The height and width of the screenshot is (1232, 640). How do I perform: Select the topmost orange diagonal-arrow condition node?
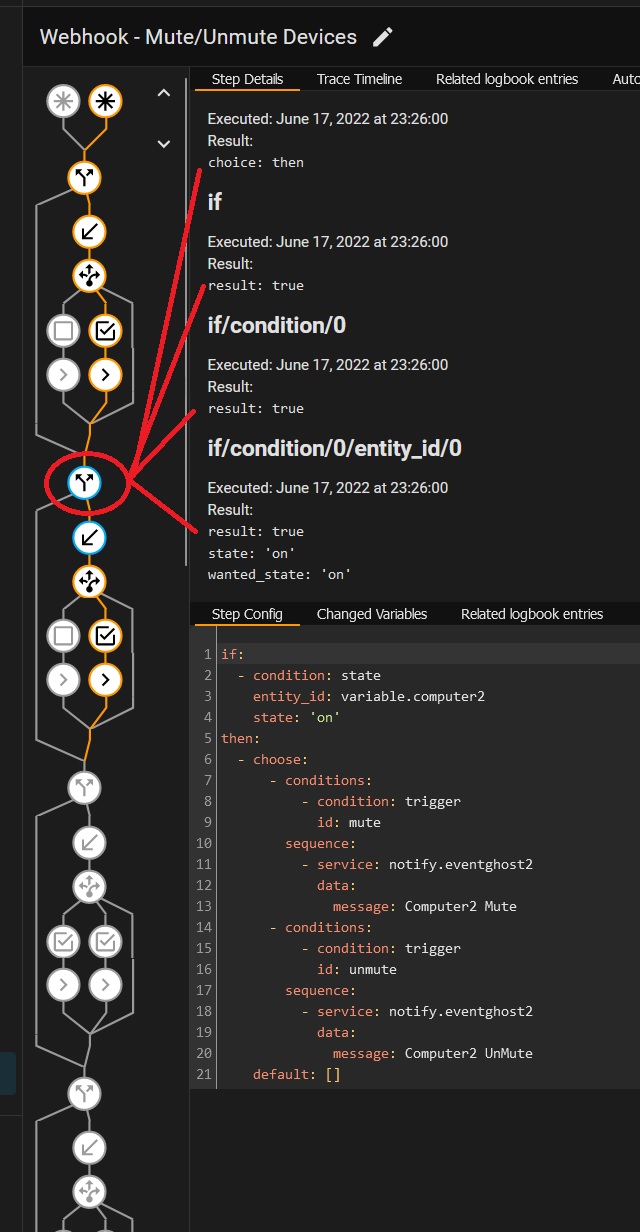point(89,232)
